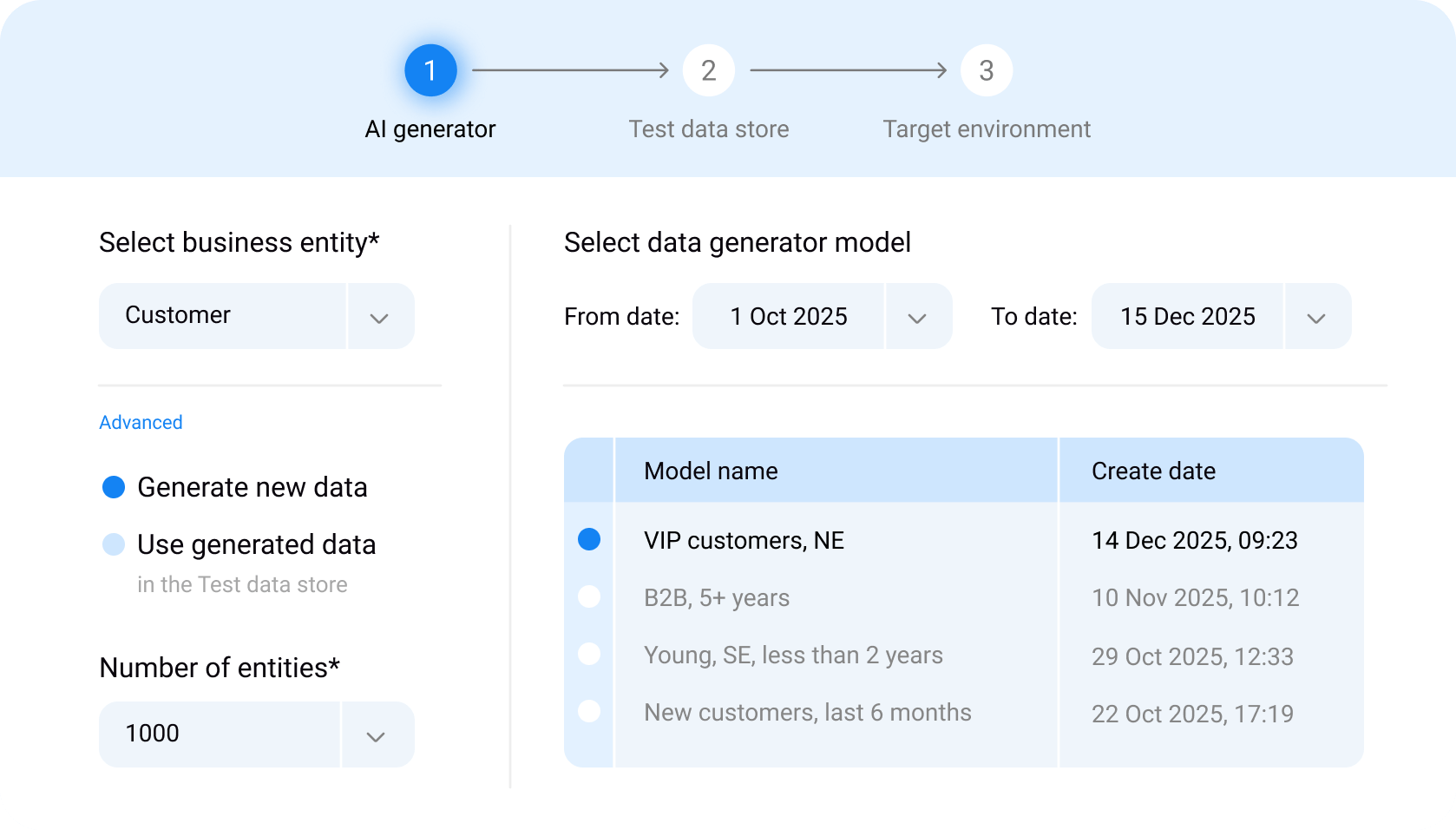Click in the Test data store caption
1456x830 pixels.
click(242, 584)
